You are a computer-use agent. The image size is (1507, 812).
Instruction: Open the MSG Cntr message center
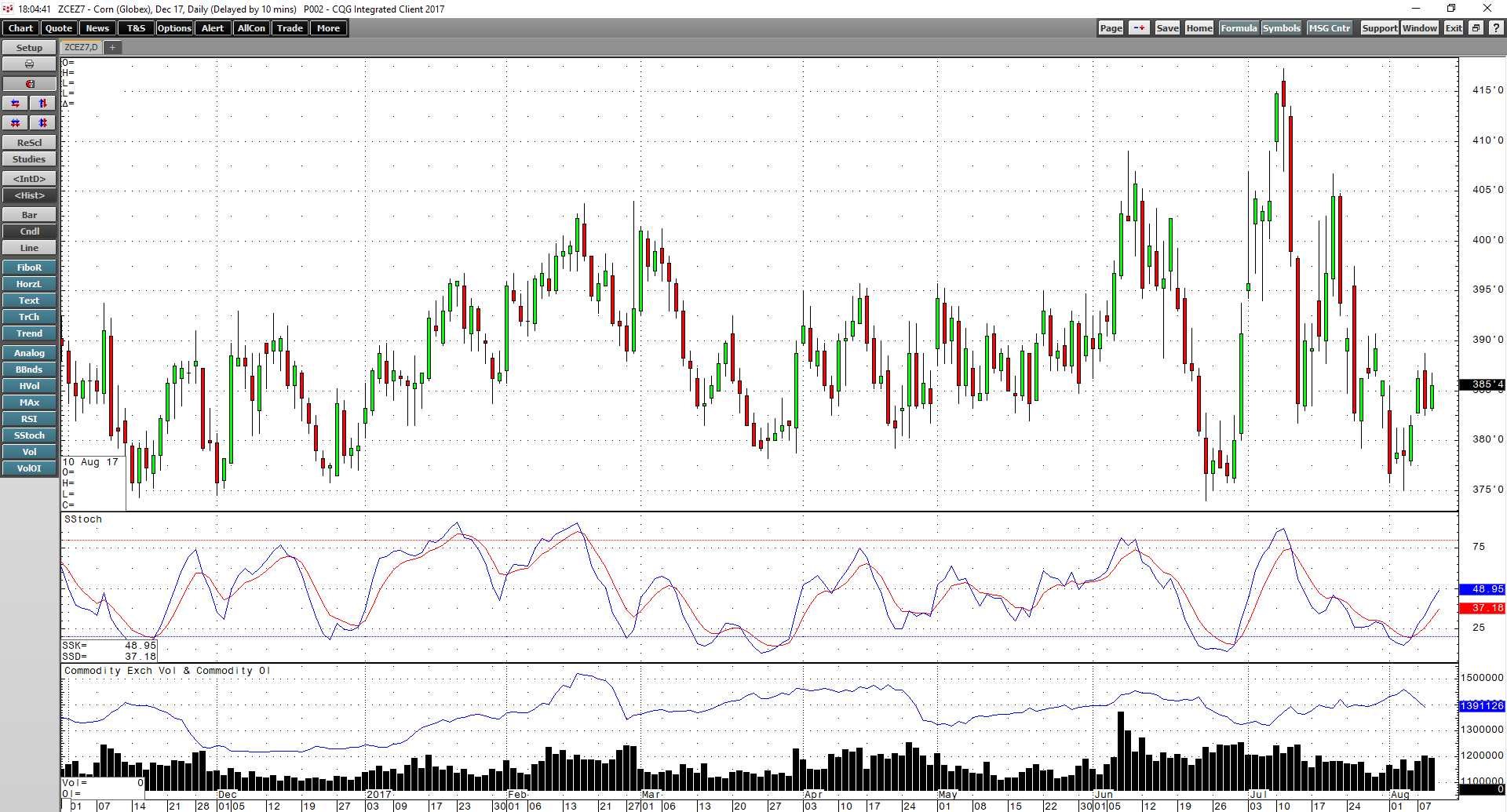pyautogui.click(x=1330, y=28)
